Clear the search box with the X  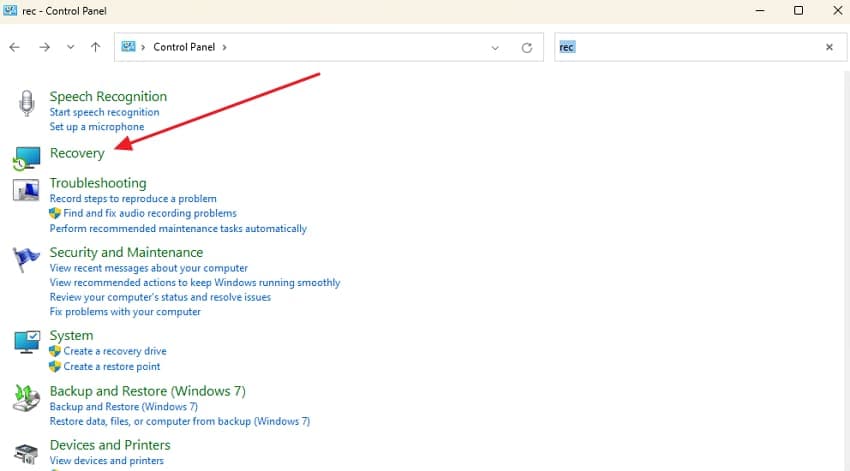(829, 47)
